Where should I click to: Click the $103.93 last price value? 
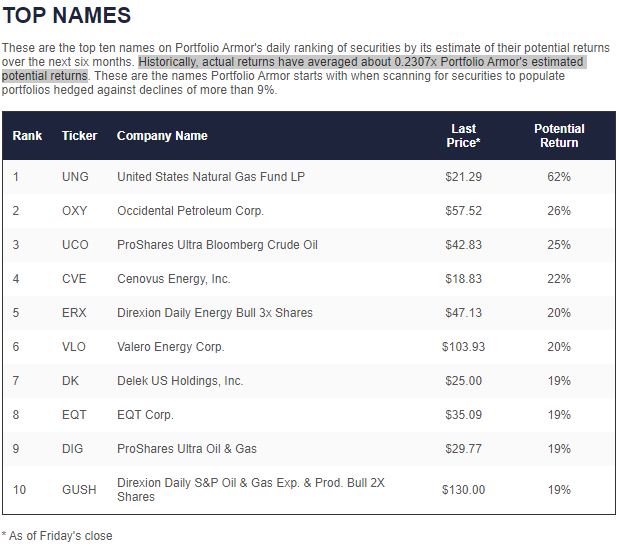(463, 347)
